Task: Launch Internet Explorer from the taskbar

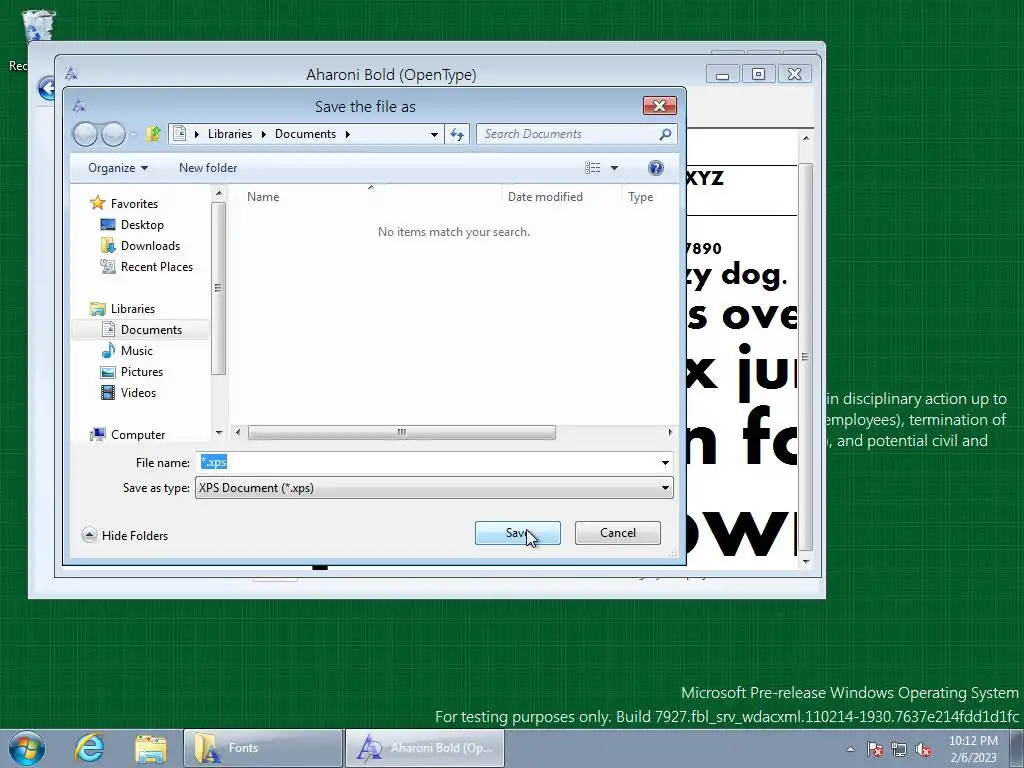Action: coord(89,748)
